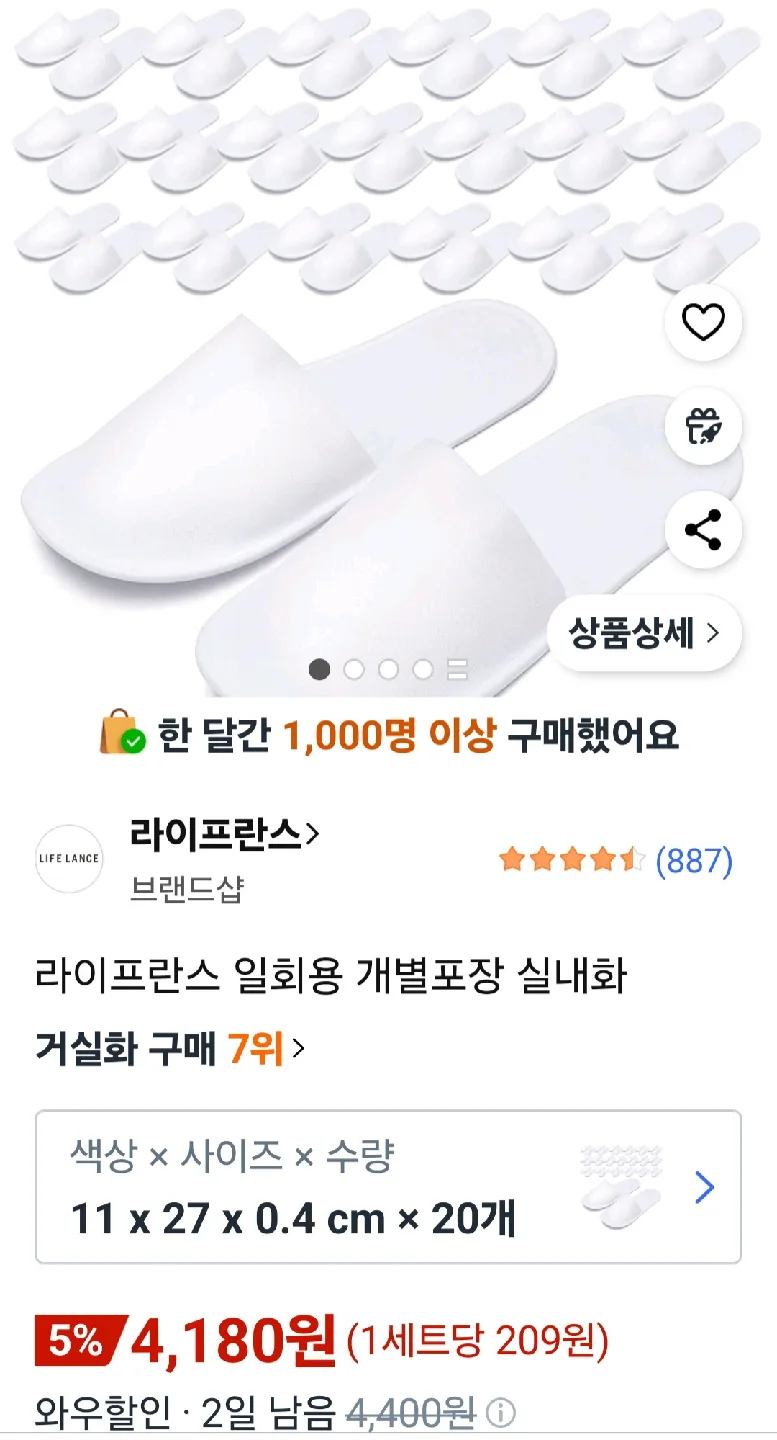Screen dimensions: 777x1440
Task: Tap the option slippers thumbnail
Action: pos(621,1187)
